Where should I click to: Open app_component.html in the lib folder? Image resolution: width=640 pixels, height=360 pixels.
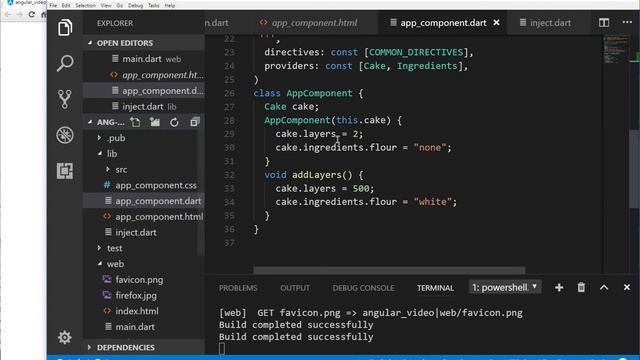pyautogui.click(x=144, y=216)
